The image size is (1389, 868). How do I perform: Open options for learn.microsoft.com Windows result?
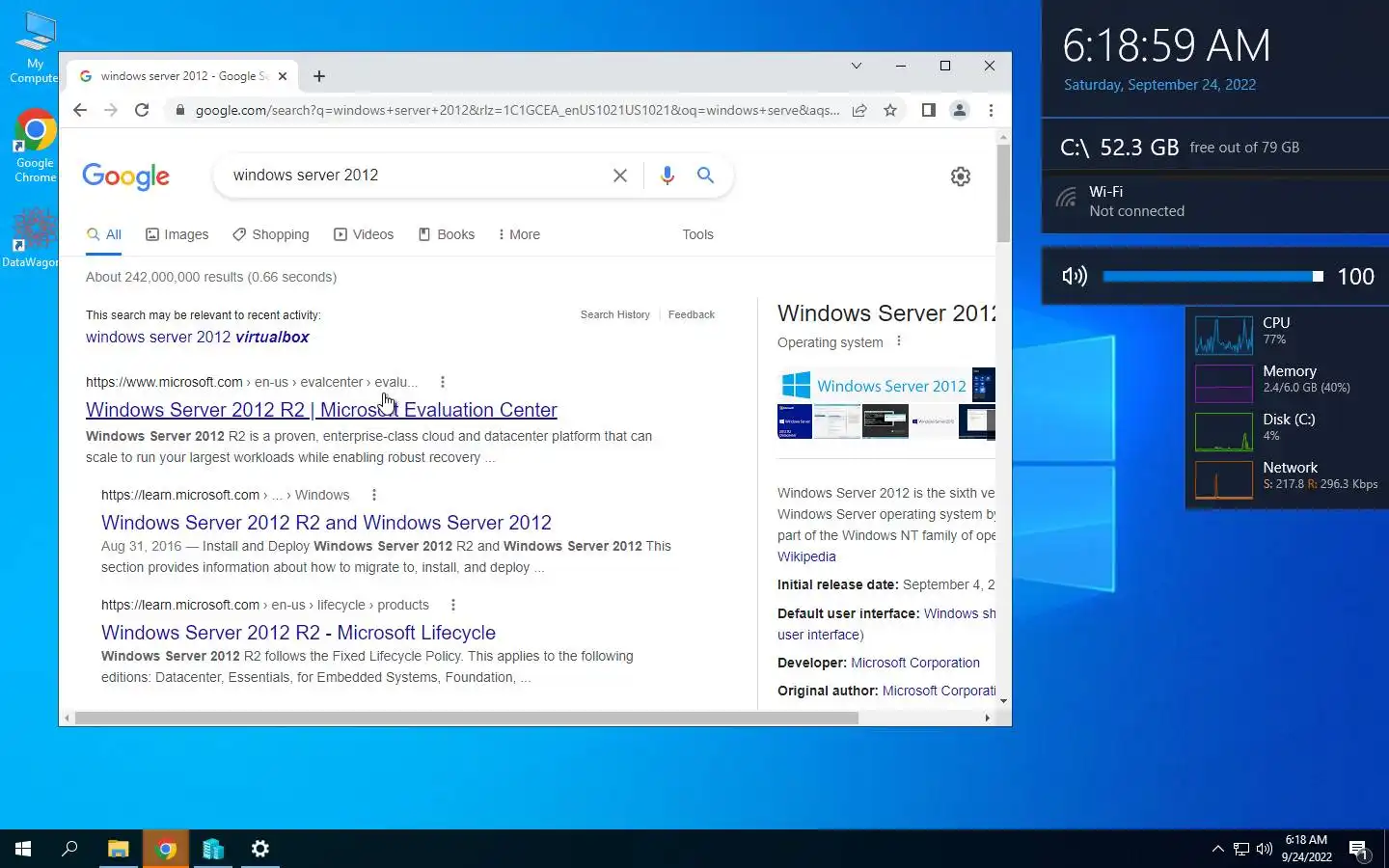pos(374,495)
